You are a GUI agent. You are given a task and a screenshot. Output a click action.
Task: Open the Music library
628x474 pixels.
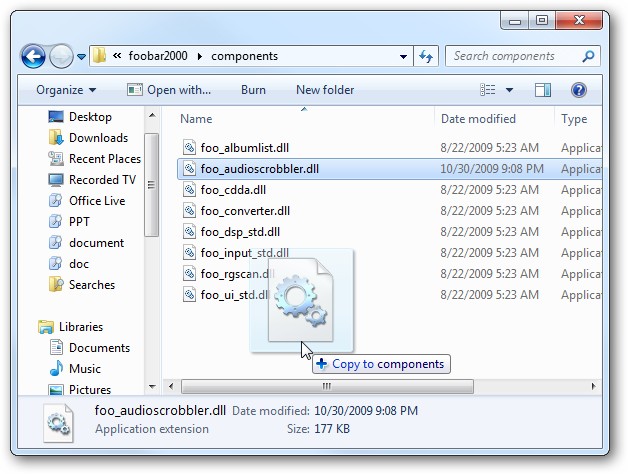[x=85, y=369]
